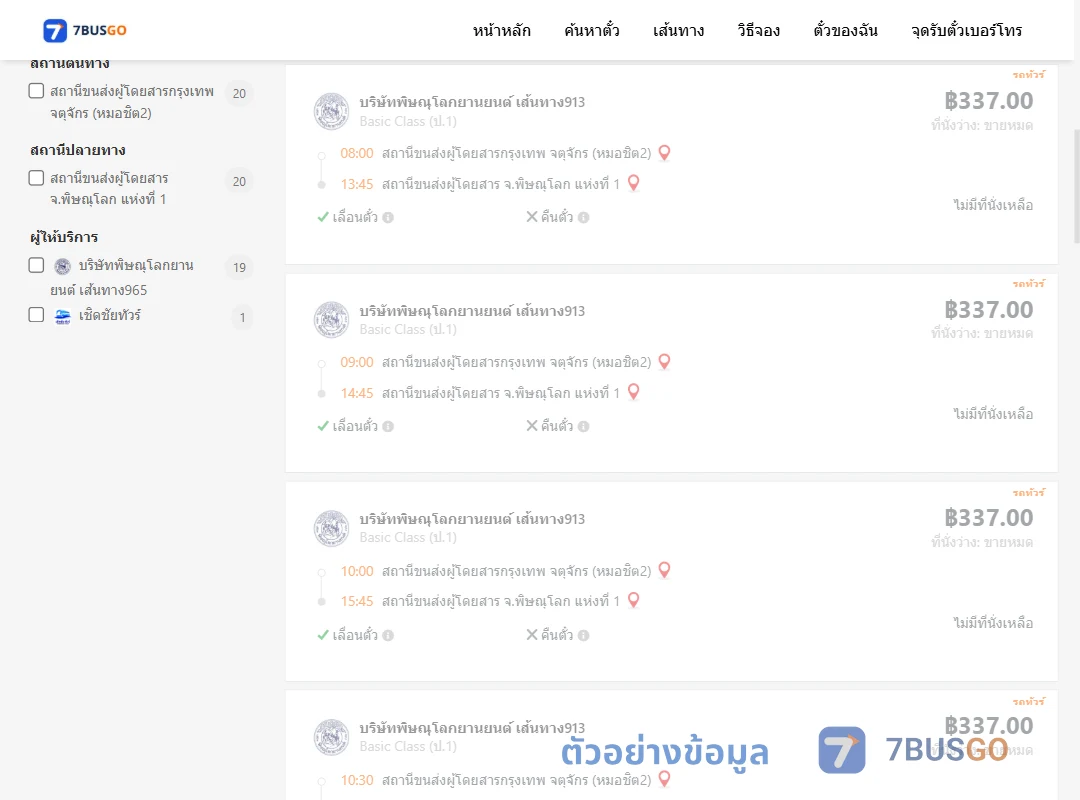1080x800 pixels.
Task: Open map pin for 15:45 arrival station
Action: [x=634, y=601]
